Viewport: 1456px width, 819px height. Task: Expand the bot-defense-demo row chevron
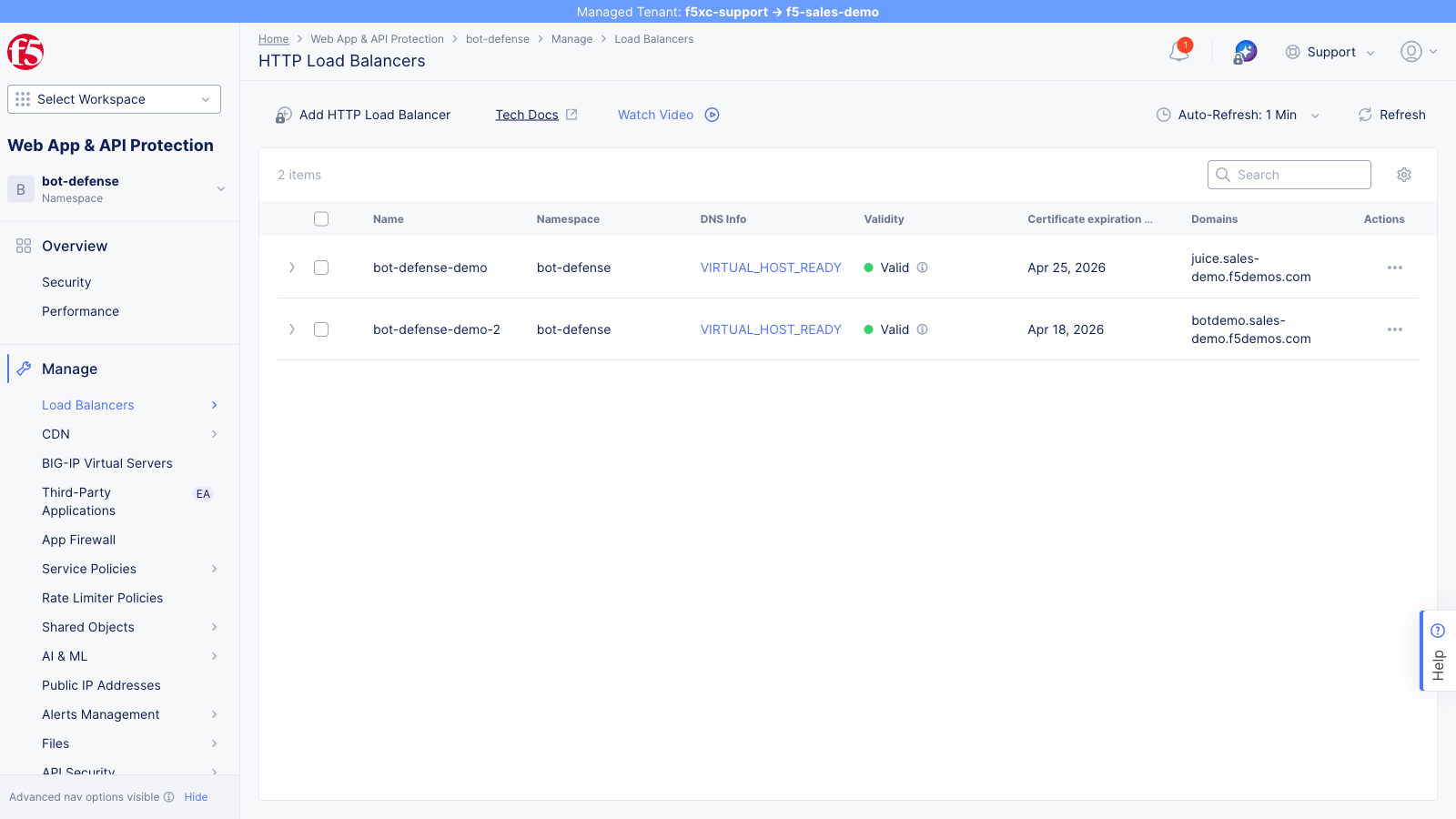291,268
